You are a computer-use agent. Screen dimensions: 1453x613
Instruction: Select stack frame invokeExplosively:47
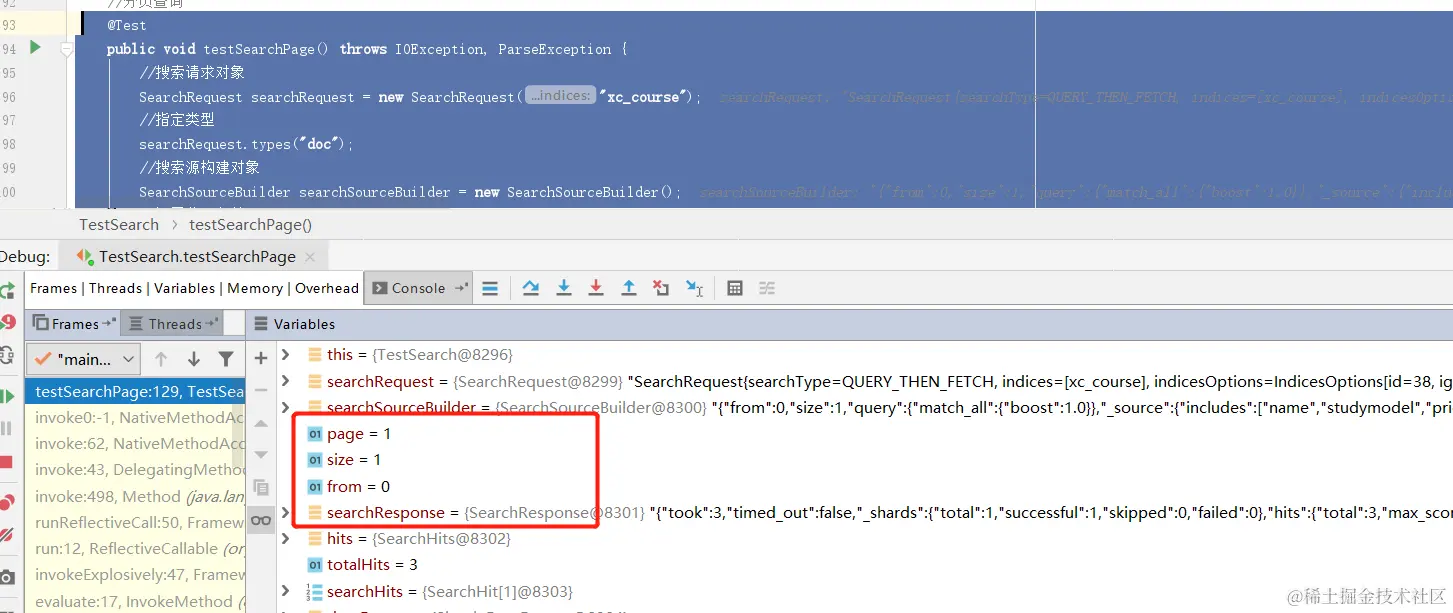coord(135,574)
